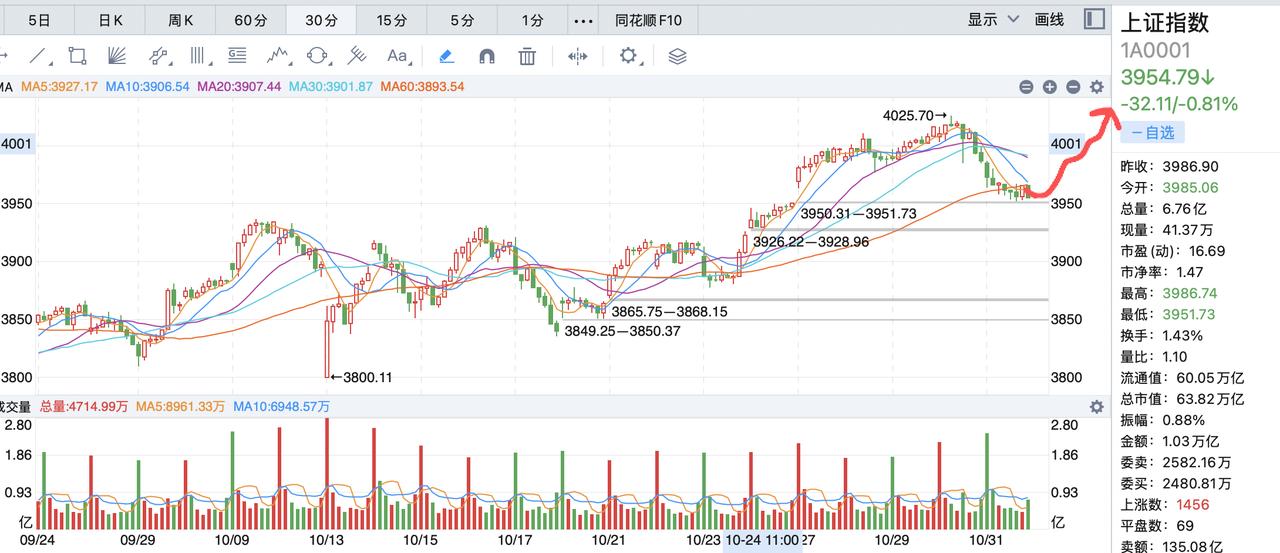Viewport: 1280px width, 553px height.
Task: Click the MA20:3907.44 indicator label
Action: coord(239,87)
